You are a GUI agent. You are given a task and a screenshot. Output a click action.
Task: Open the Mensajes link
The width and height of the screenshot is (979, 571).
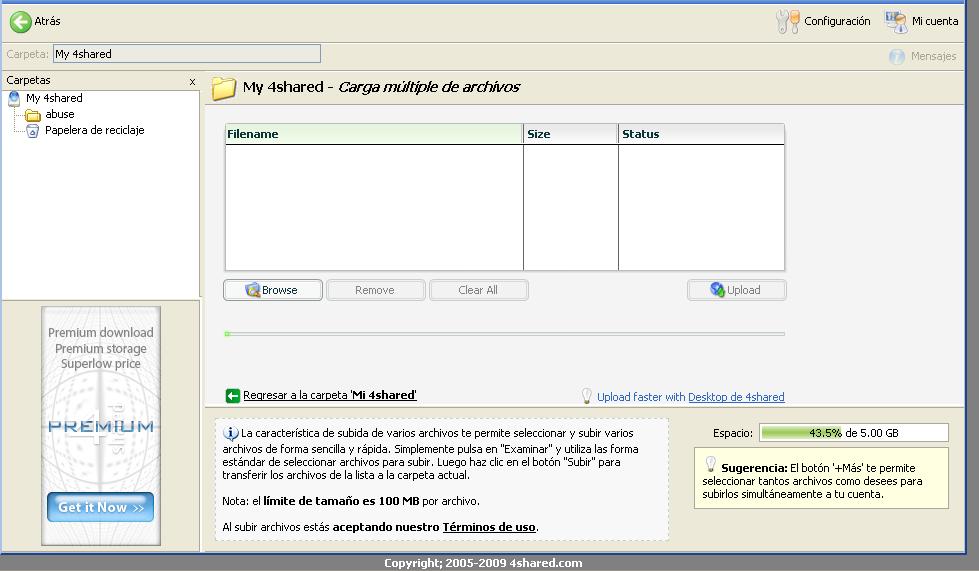[x=933, y=56]
